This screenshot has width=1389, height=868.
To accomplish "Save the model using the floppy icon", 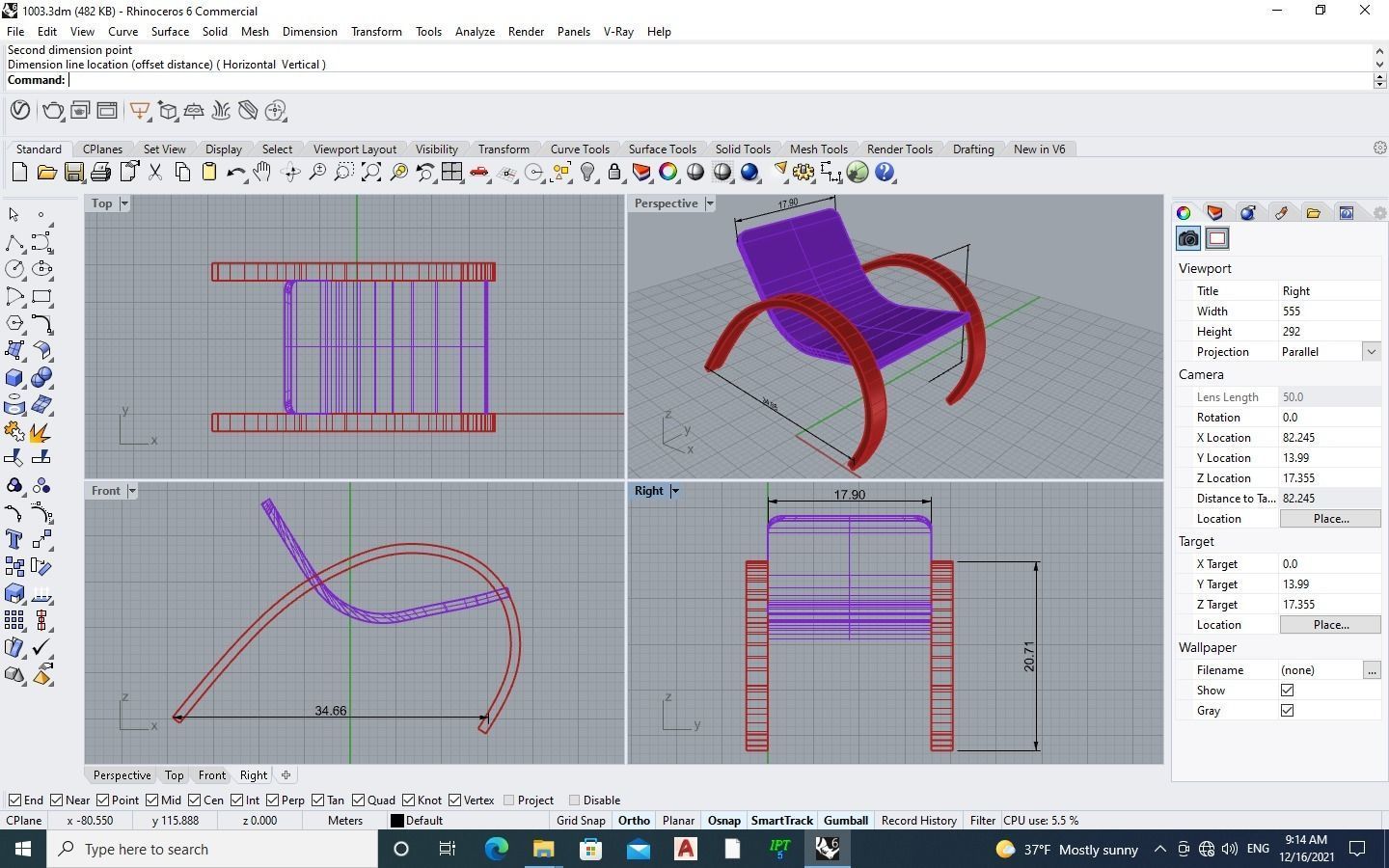I will tap(73, 173).
